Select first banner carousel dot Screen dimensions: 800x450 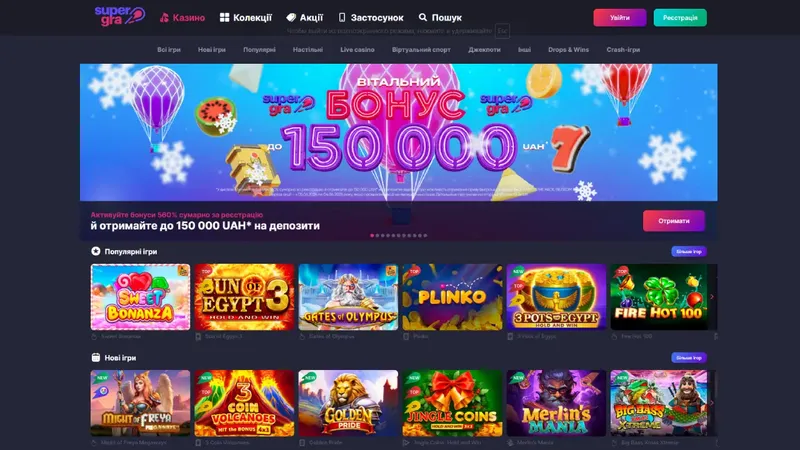[x=372, y=236]
